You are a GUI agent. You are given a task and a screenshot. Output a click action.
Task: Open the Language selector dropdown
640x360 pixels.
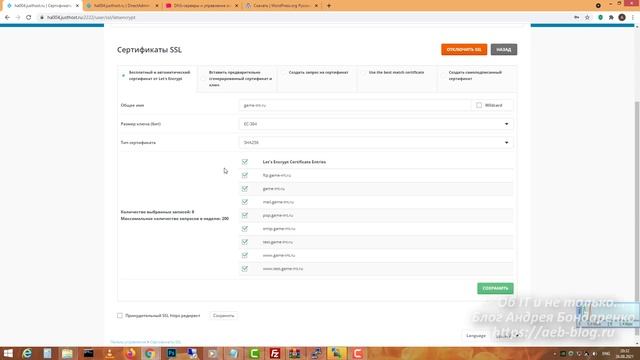[x=507, y=336]
